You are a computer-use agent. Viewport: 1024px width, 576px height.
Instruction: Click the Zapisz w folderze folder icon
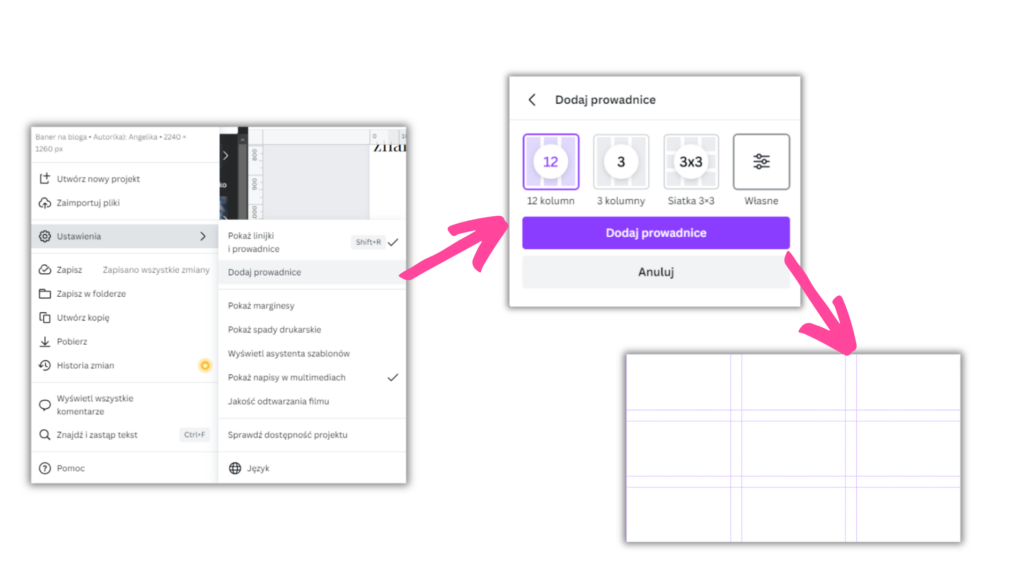click(x=44, y=294)
